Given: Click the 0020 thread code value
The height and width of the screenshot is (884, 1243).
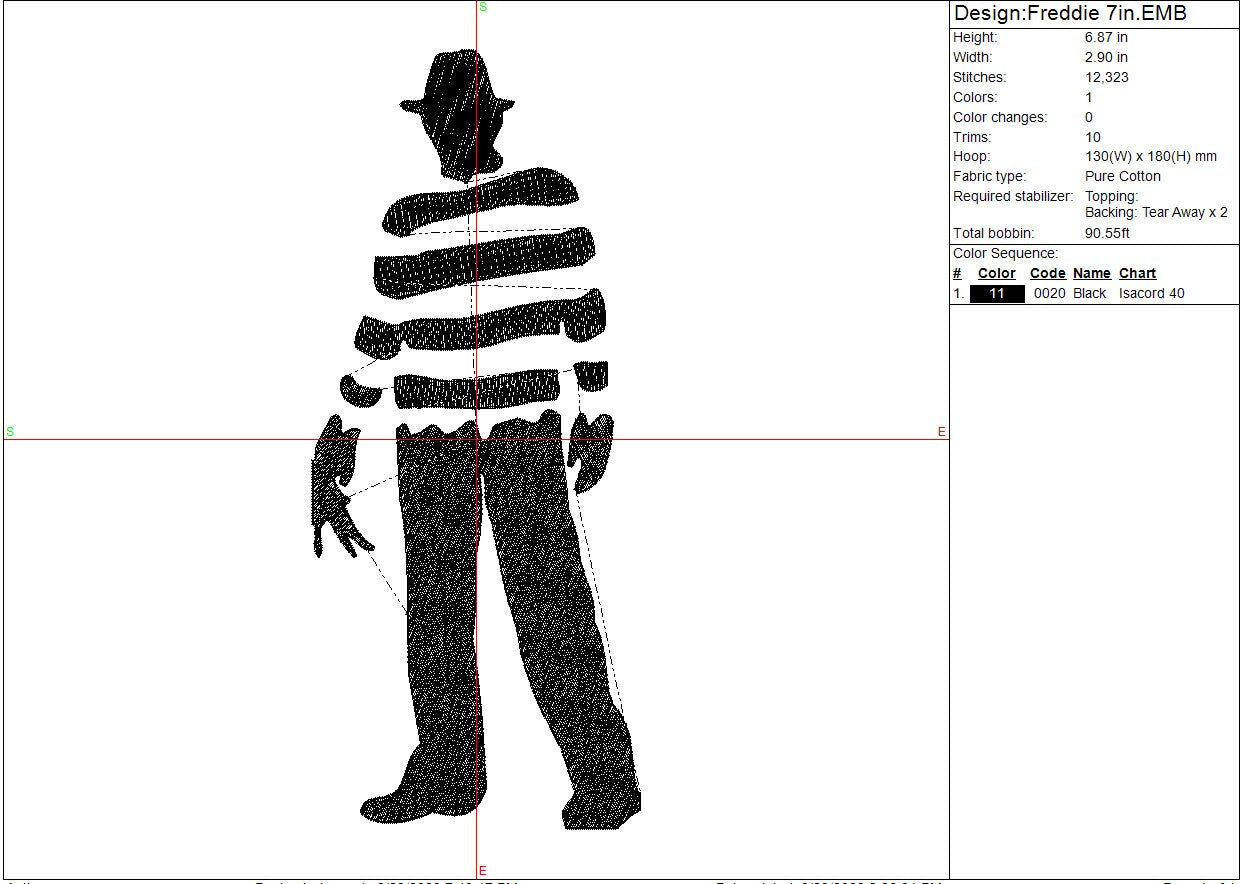Looking at the screenshot, I should pos(1049,293).
